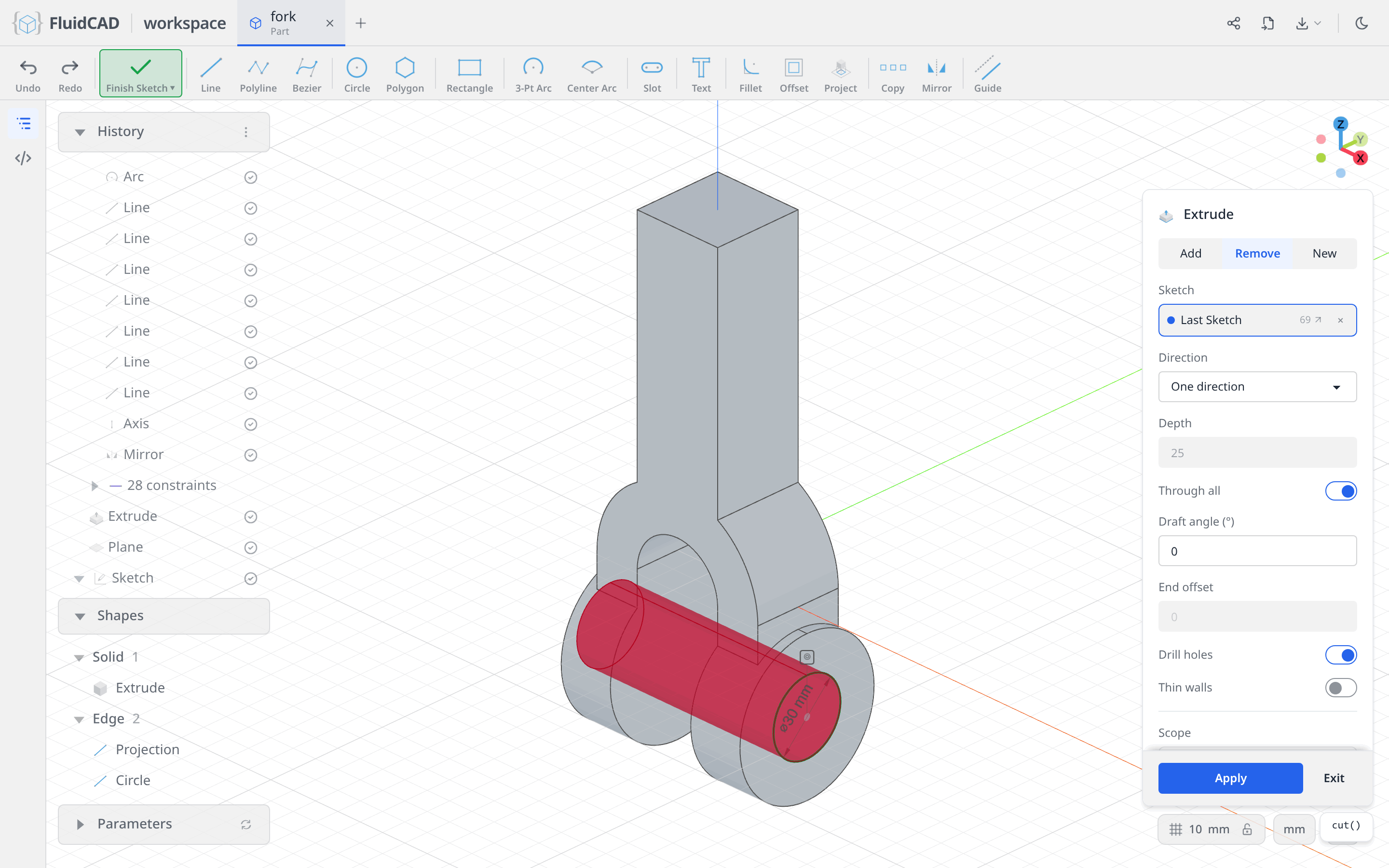Screen dimensions: 1389x868
Task: Switch extrude mode to Add
Action: (x=1190, y=253)
